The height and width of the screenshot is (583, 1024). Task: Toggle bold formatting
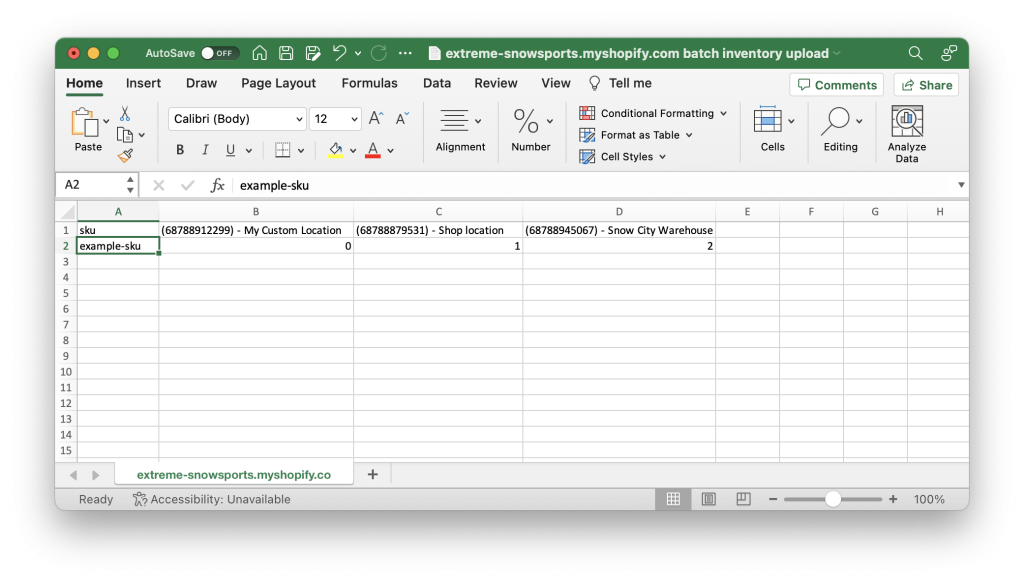[x=179, y=149]
